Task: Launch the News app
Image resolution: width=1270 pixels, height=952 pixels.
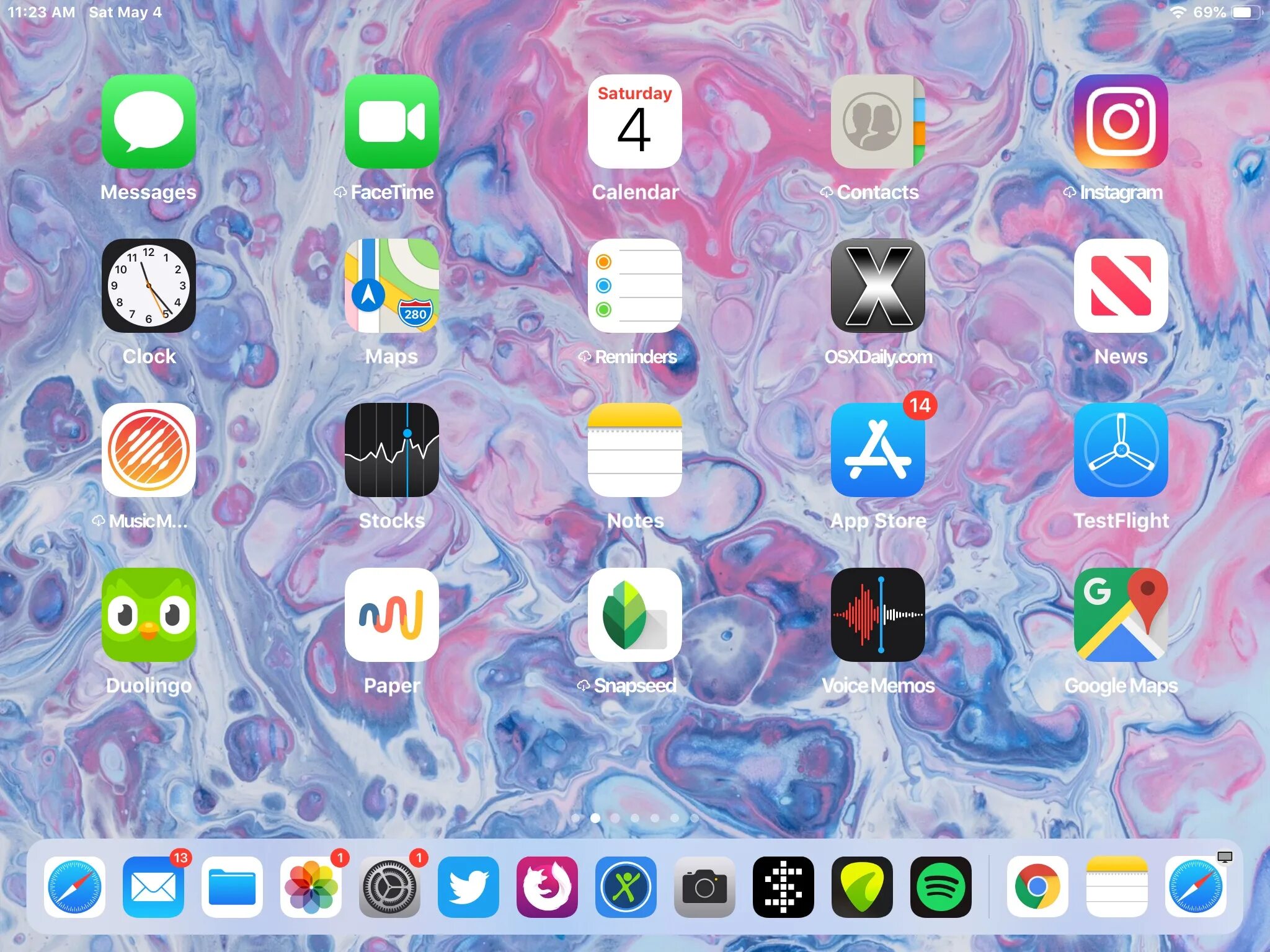Action: click(x=1121, y=286)
